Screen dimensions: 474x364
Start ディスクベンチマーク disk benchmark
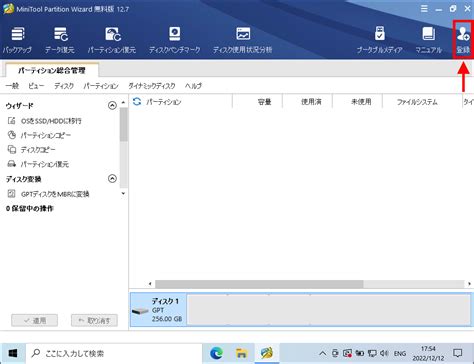click(175, 40)
